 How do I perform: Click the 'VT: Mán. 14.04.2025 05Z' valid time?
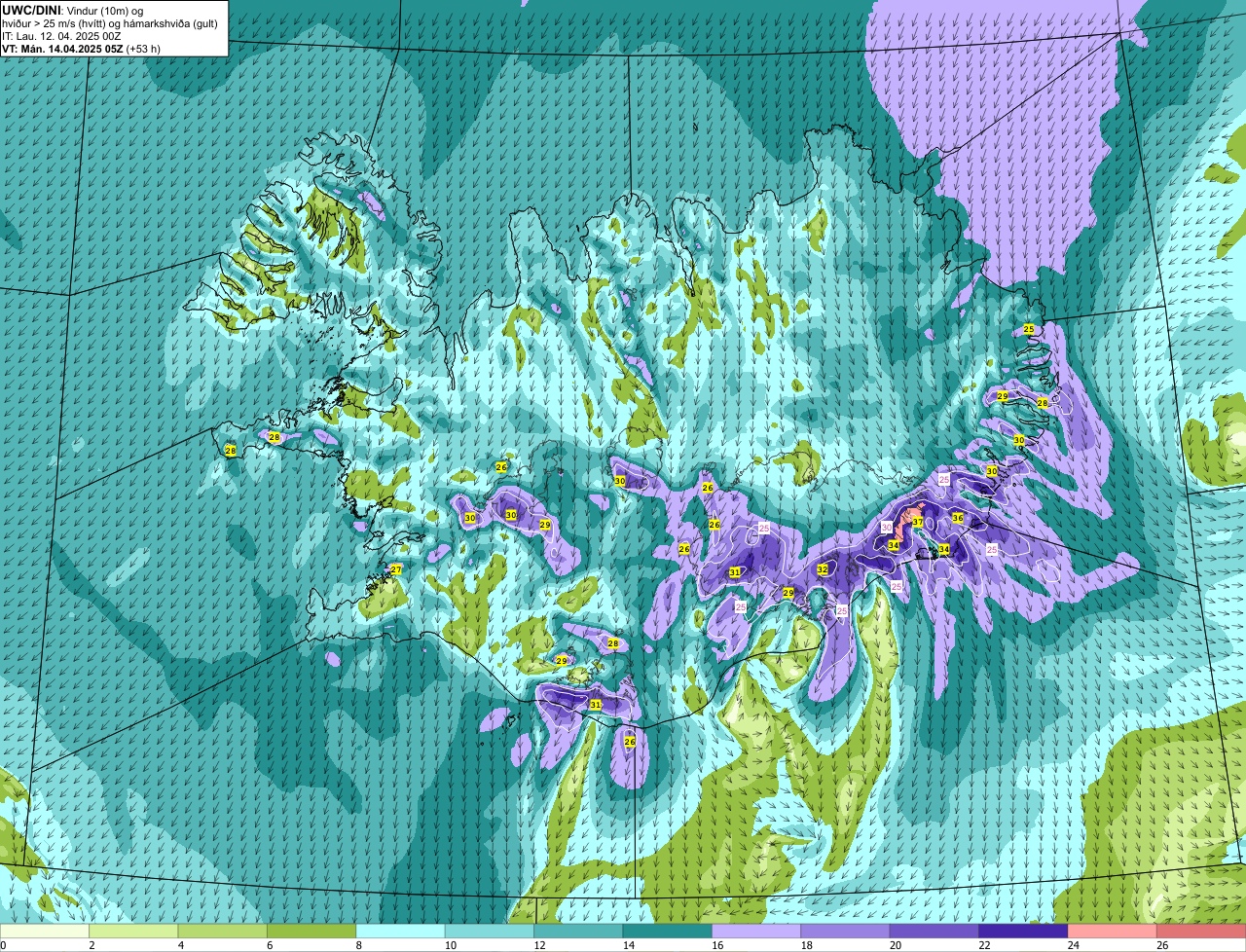click(62, 49)
